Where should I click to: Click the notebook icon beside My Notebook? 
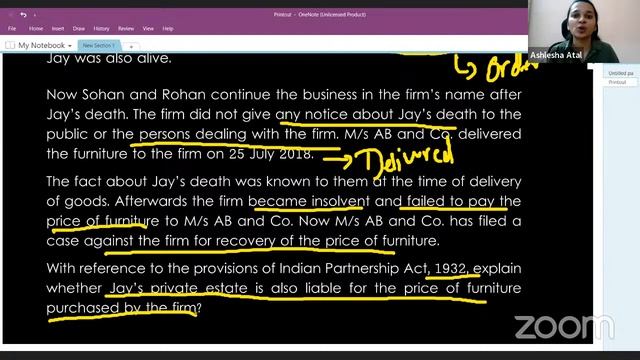coord(10,45)
